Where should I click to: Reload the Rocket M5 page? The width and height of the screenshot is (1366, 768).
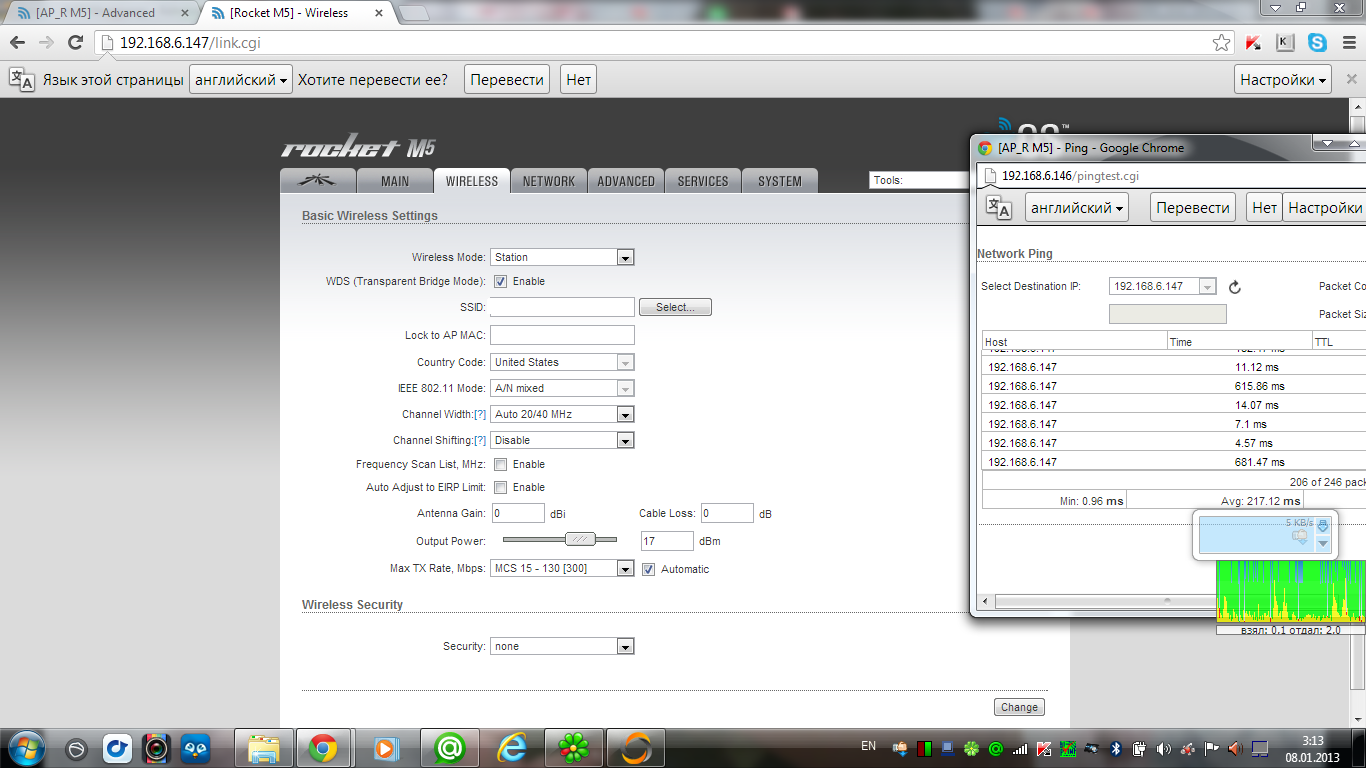pos(75,42)
